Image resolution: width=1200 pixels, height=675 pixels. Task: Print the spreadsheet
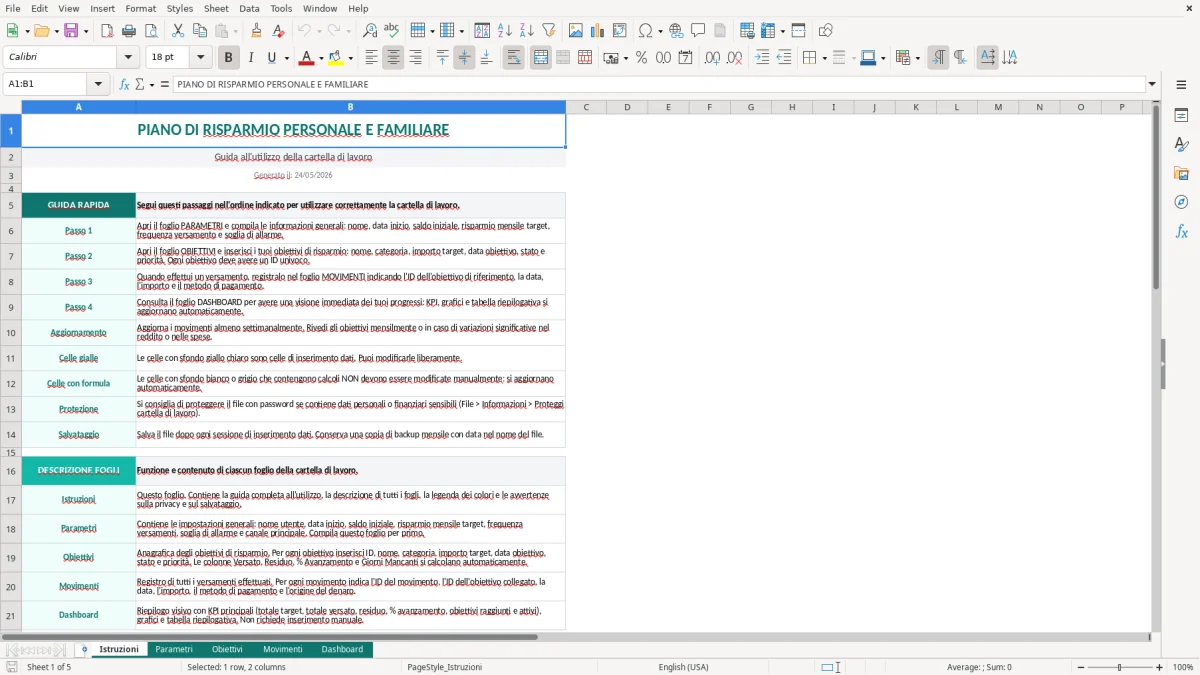click(x=129, y=31)
